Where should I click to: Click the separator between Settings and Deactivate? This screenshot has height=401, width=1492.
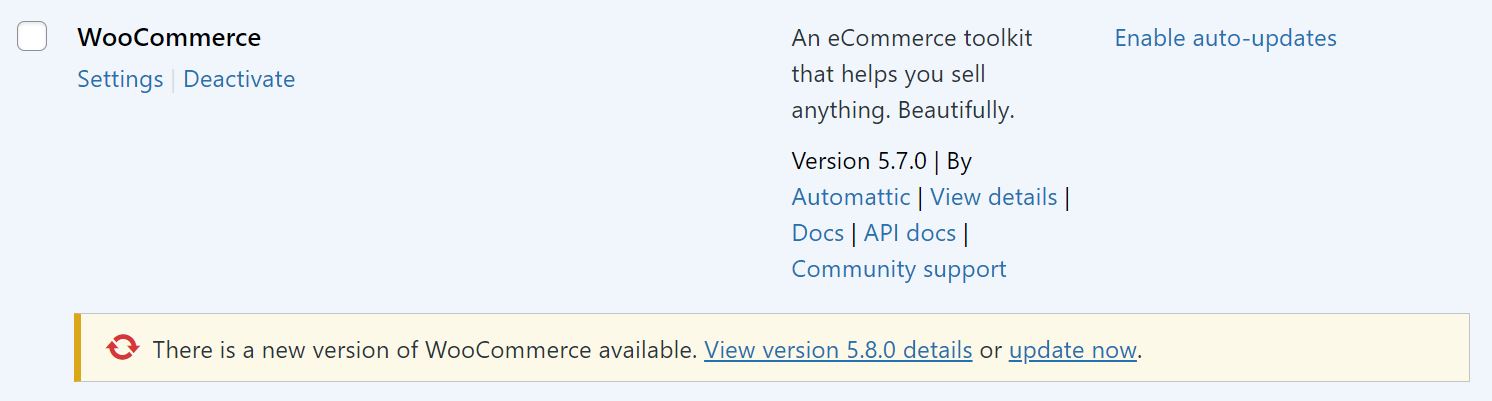[173, 80]
